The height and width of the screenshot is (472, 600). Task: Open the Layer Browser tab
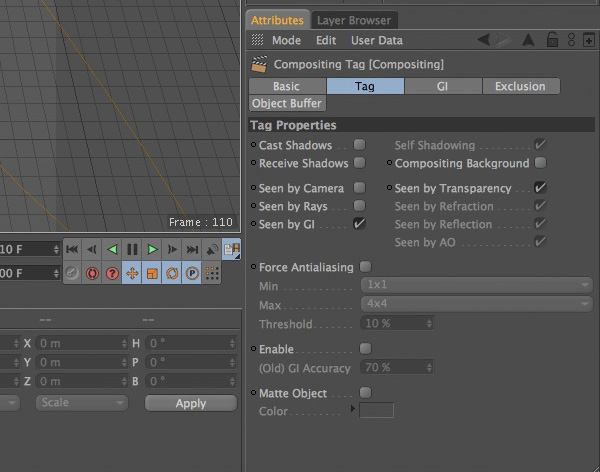coord(354,20)
